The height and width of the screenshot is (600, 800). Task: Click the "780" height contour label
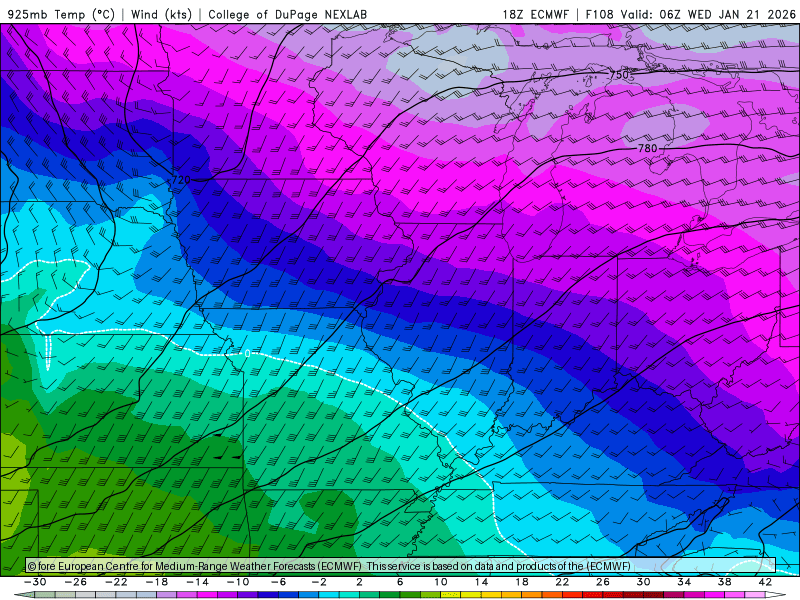tap(647, 148)
